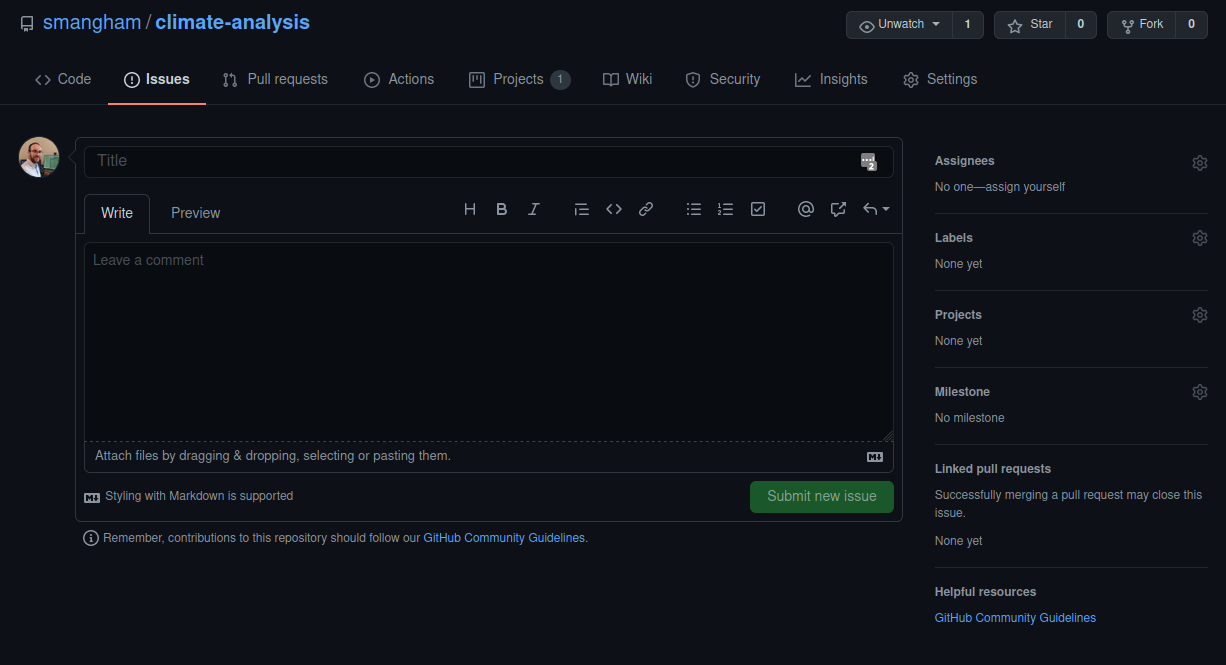Screen dimensions: 1226x665
Task: Apply italic formatting icon
Action: tap(534, 209)
